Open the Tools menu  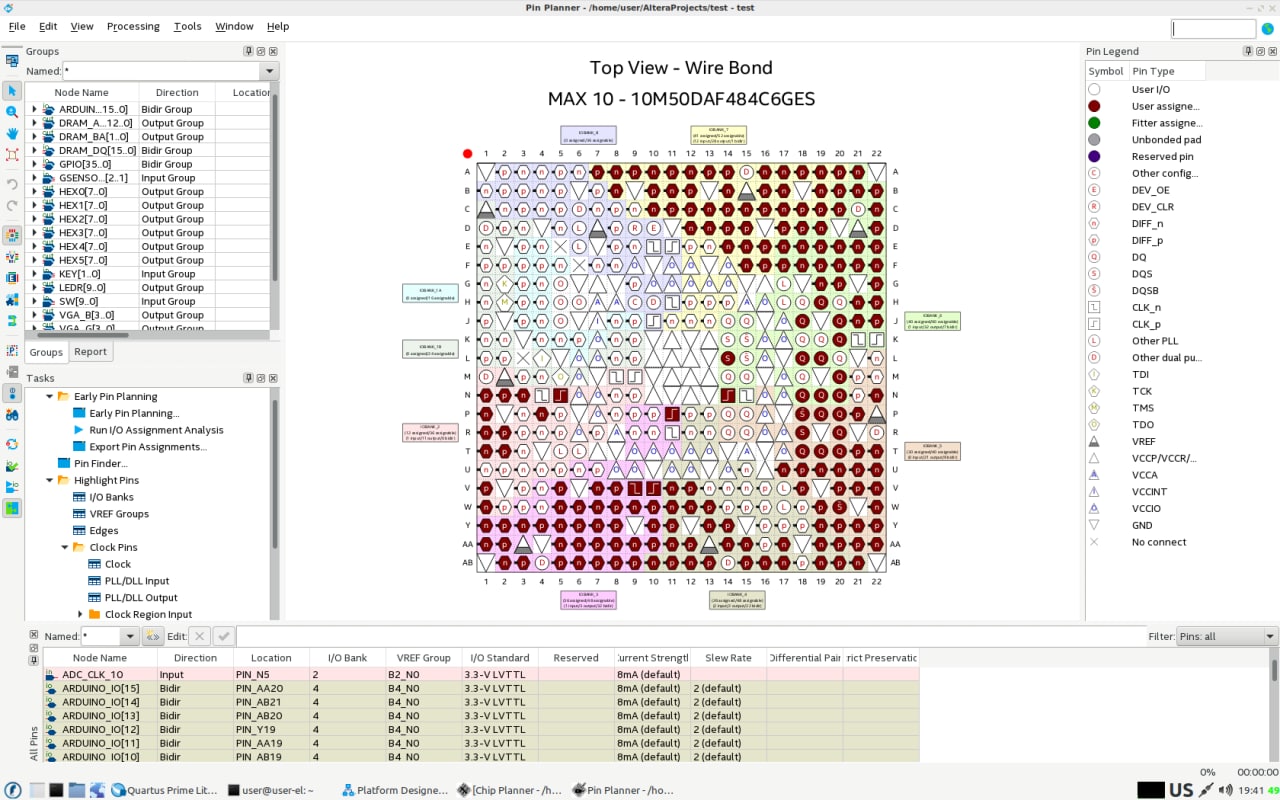[x=187, y=26]
